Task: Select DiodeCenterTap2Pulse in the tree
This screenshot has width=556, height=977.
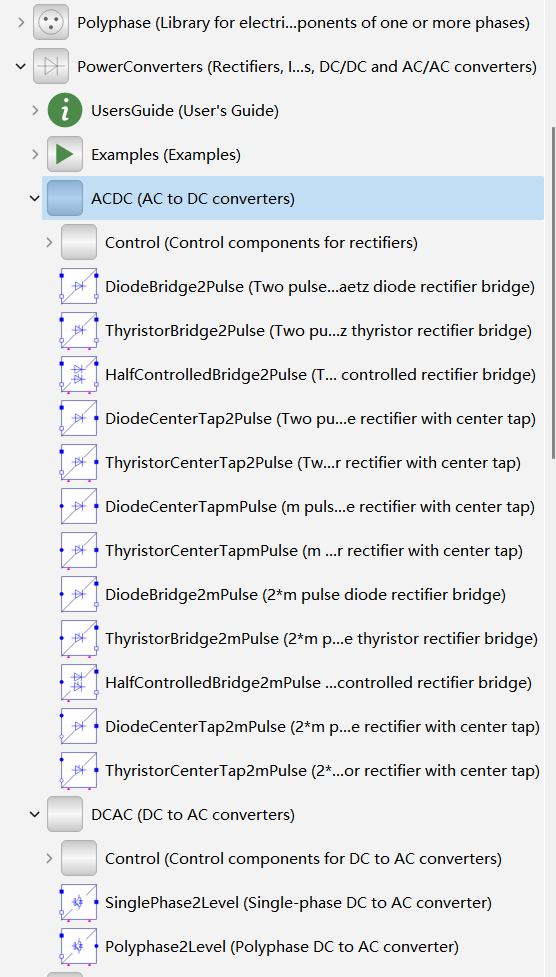Action: 320,419
